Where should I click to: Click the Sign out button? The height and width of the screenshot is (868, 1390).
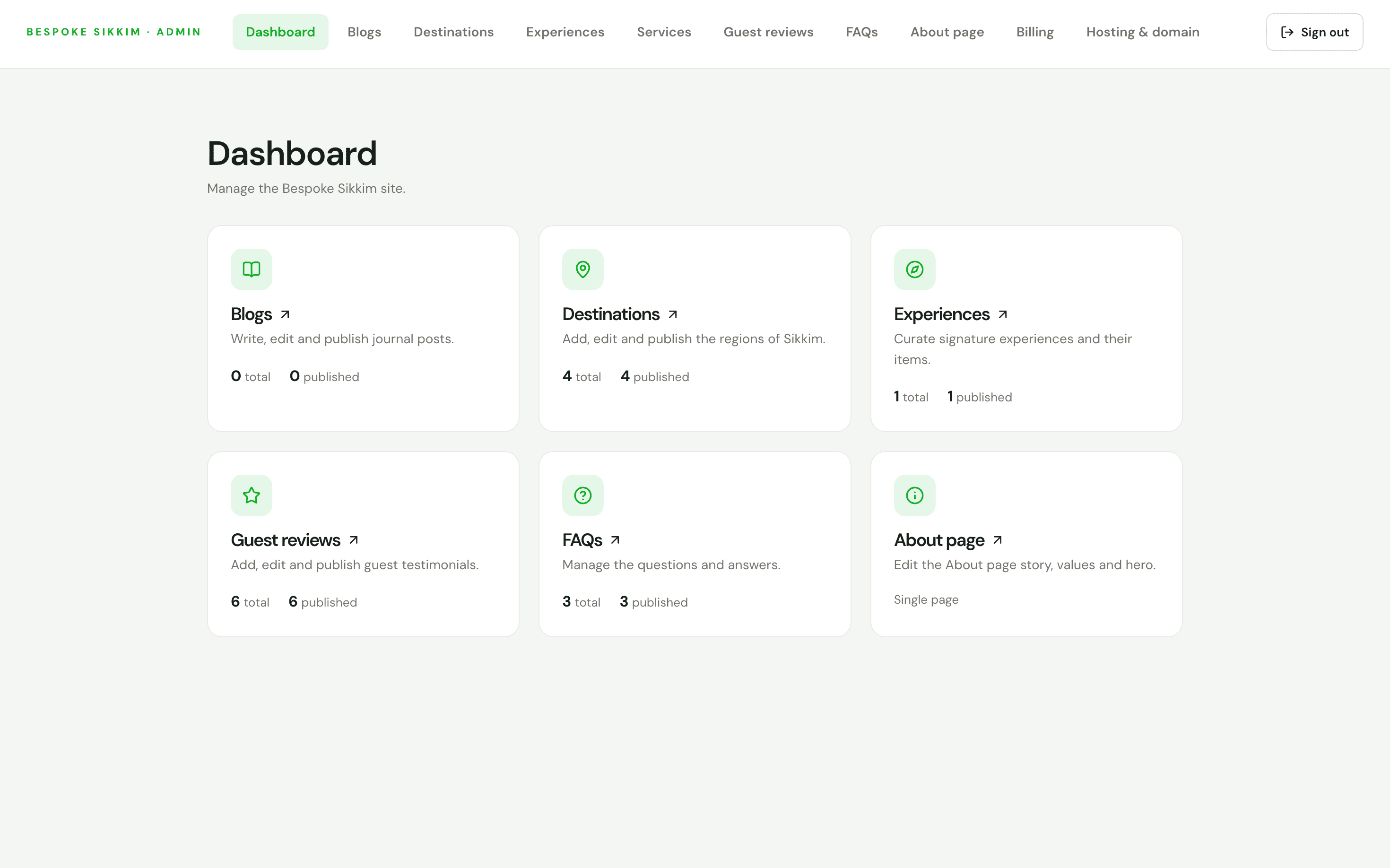click(x=1314, y=32)
